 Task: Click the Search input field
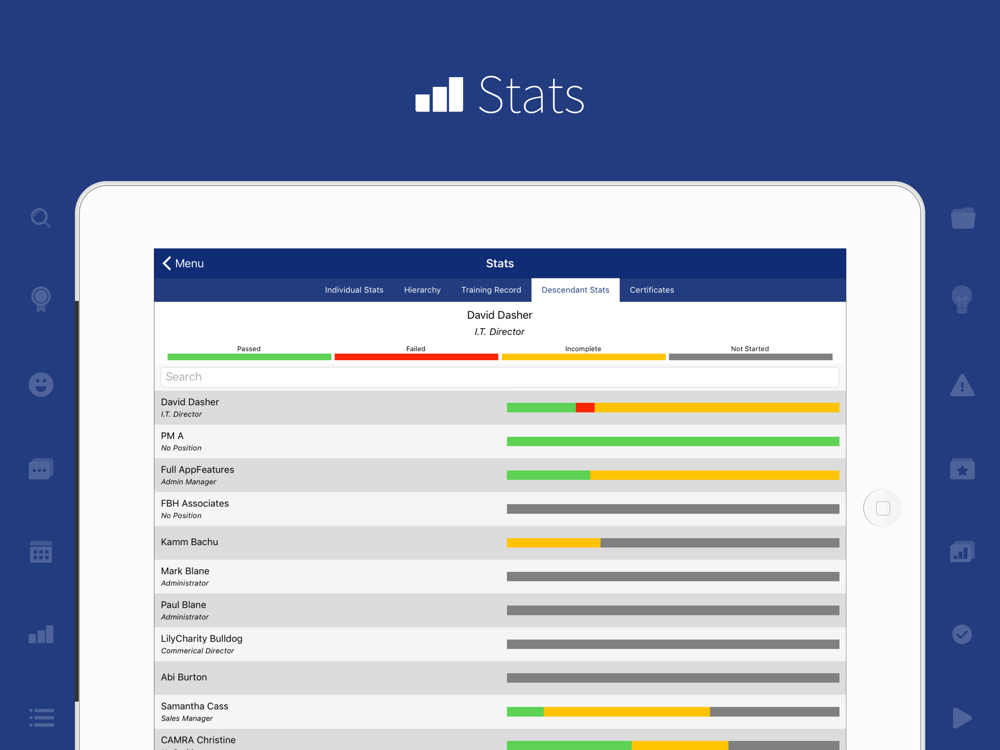[500, 377]
